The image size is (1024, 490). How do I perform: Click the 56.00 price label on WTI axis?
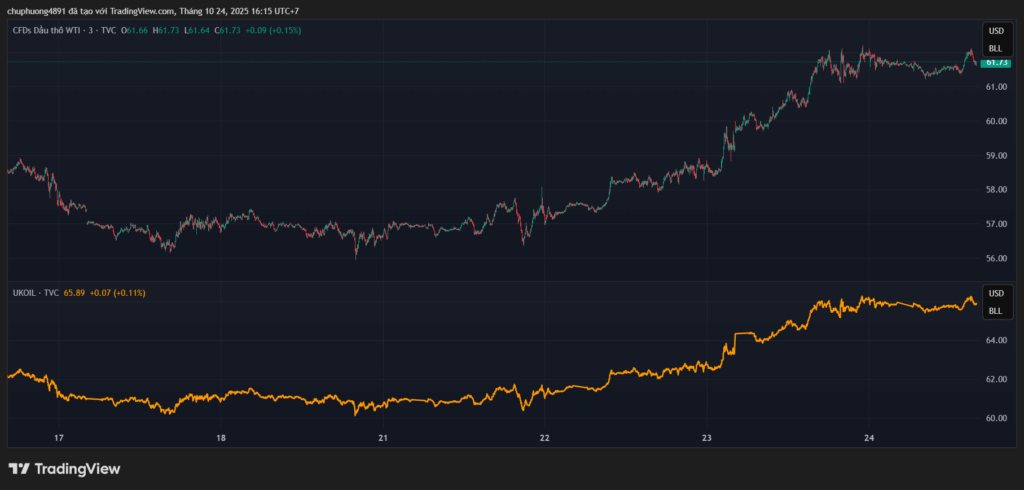(996, 258)
